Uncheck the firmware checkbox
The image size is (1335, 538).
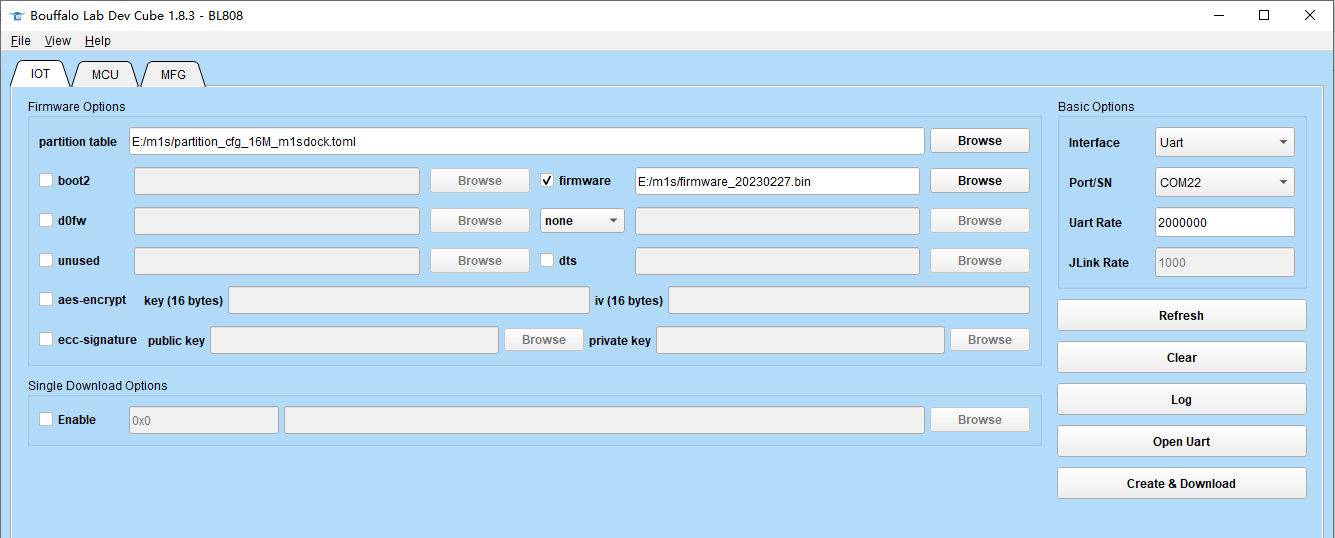tap(547, 181)
